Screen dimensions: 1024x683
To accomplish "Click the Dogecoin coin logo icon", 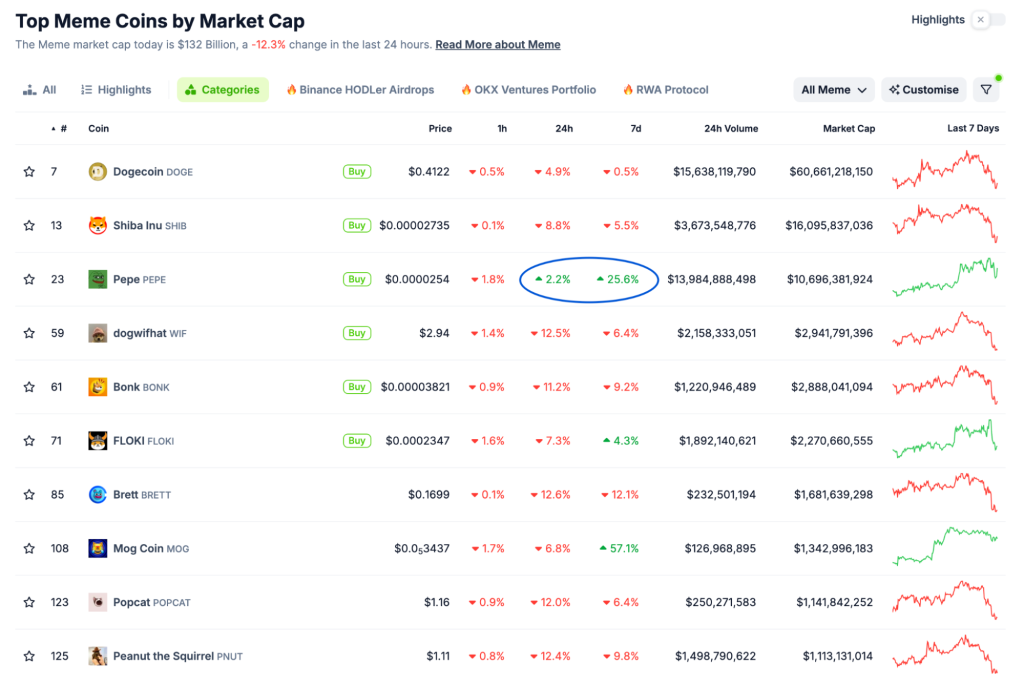I will 97,172.
